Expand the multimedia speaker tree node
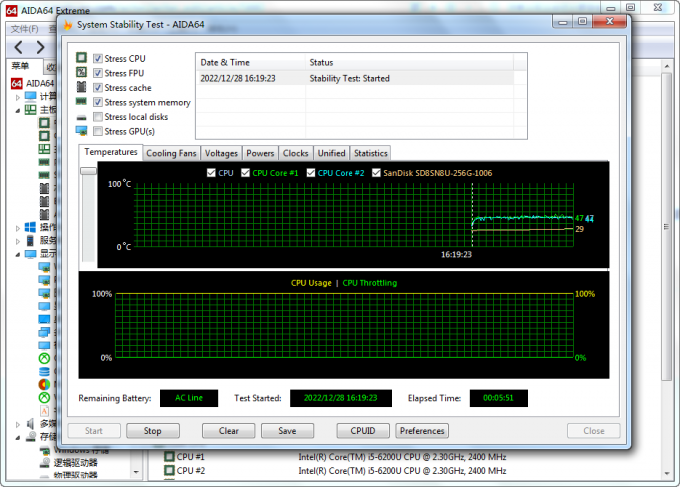 pyautogui.click(x=18, y=424)
